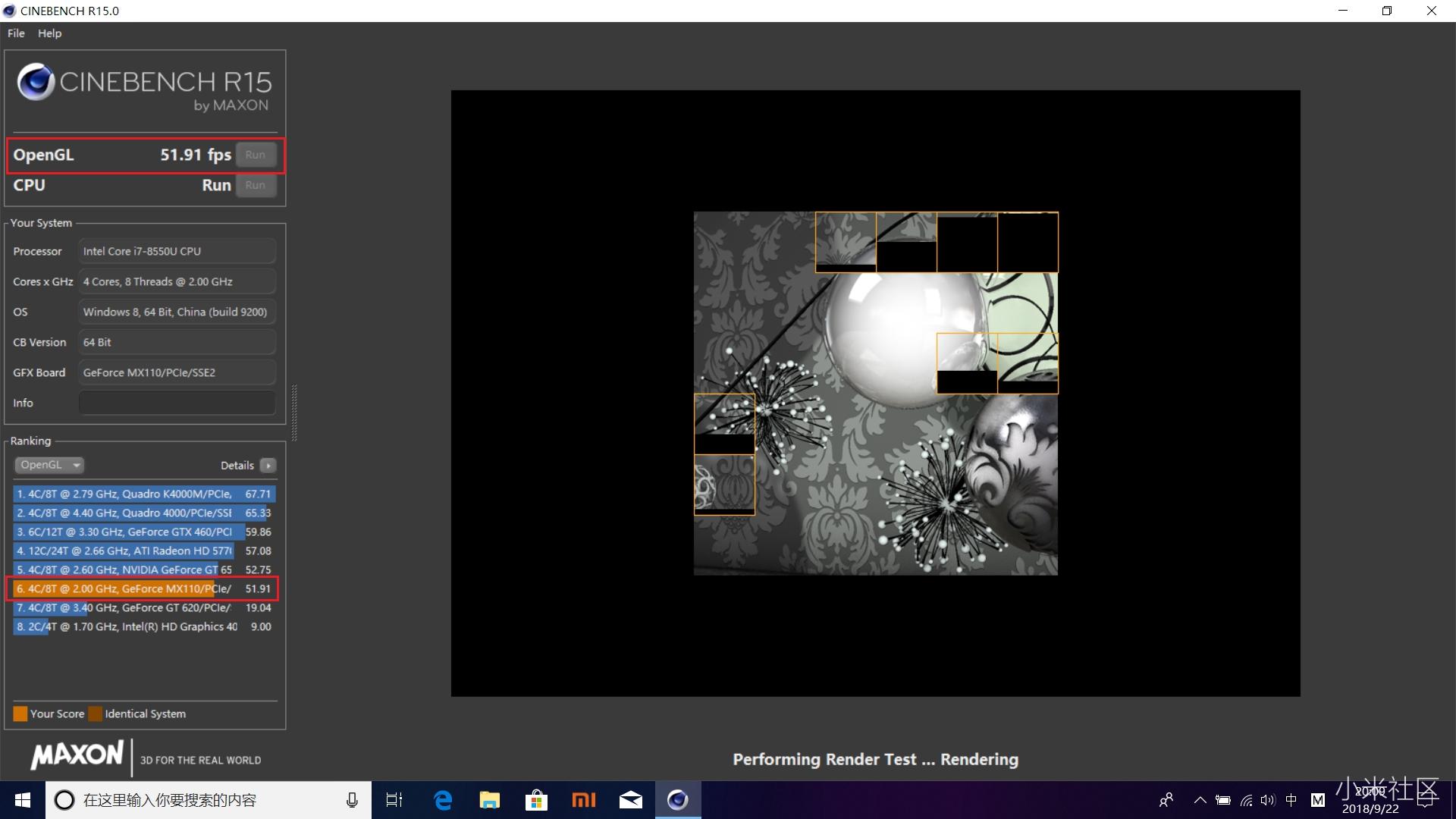
Task: Select ranking row 7 GeForce GT 620
Action: tap(144, 607)
